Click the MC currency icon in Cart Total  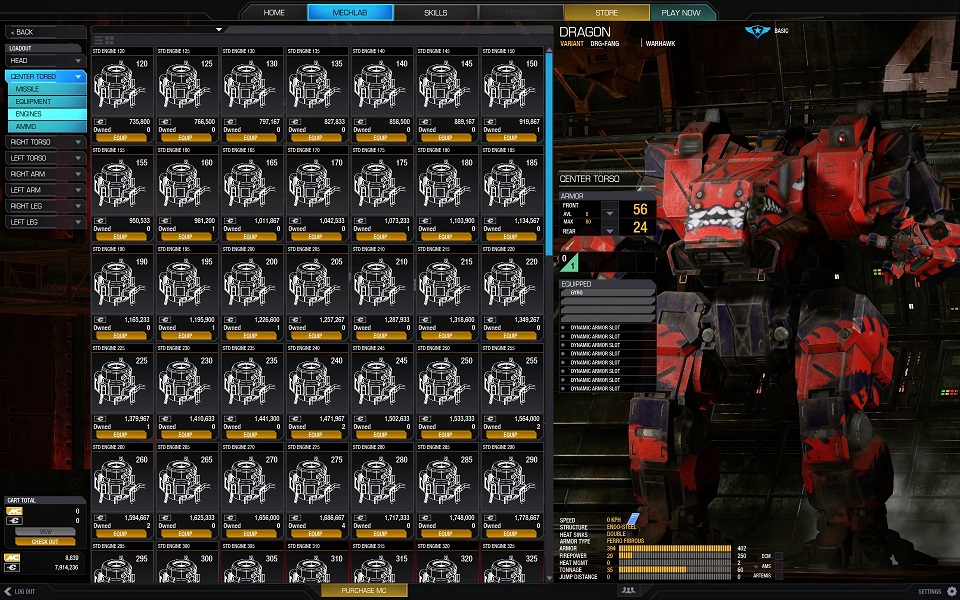pos(14,511)
